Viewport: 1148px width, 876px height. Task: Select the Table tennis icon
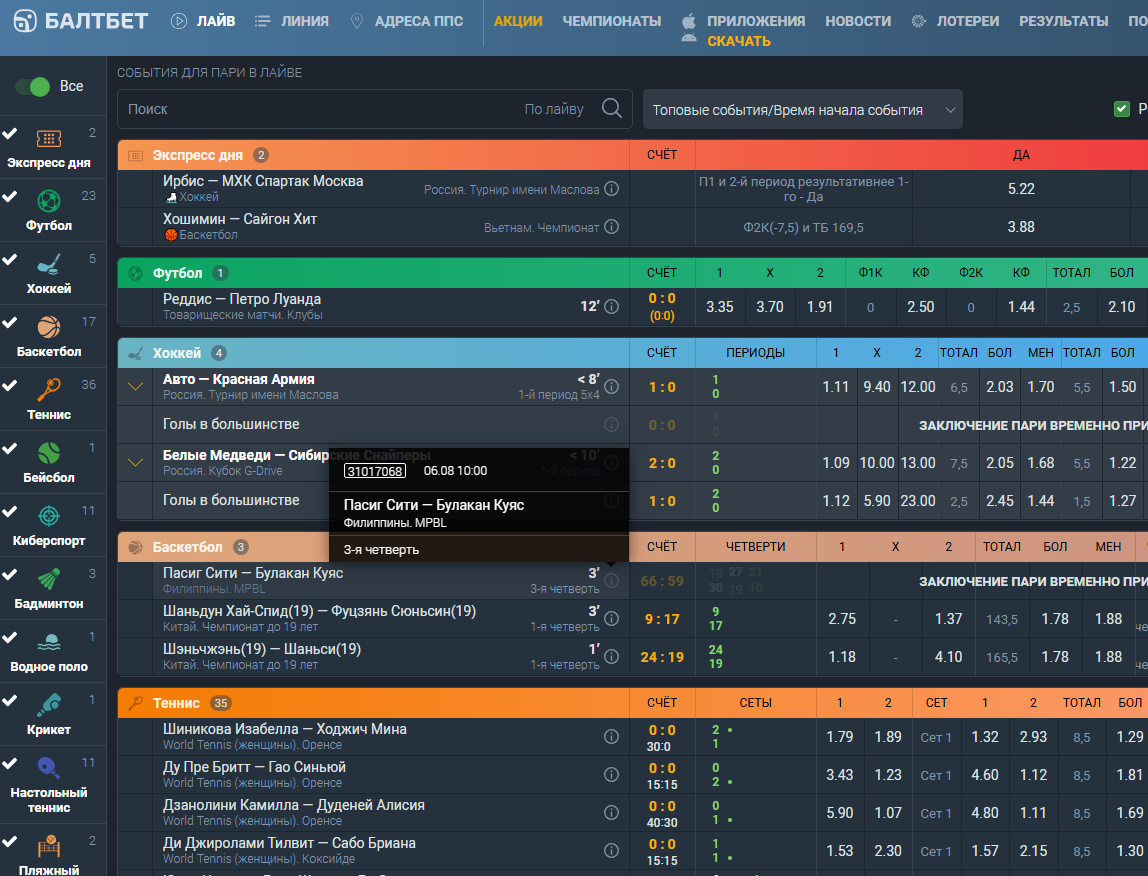(49, 768)
